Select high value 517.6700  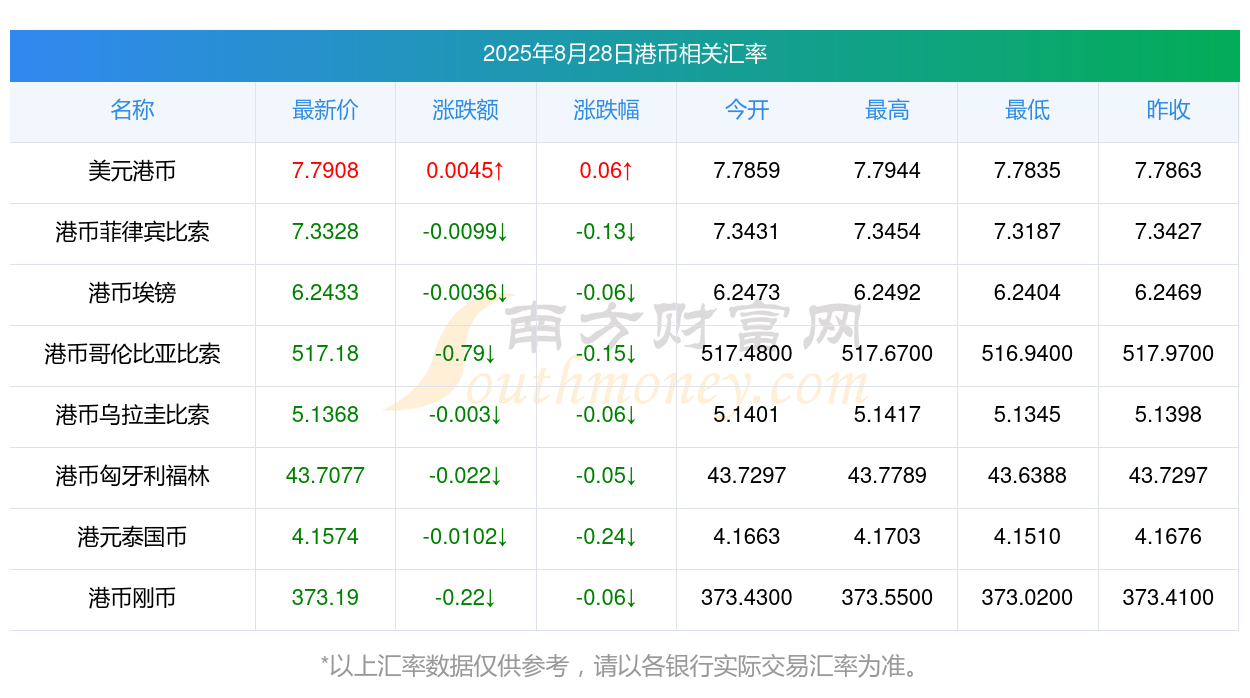click(887, 354)
